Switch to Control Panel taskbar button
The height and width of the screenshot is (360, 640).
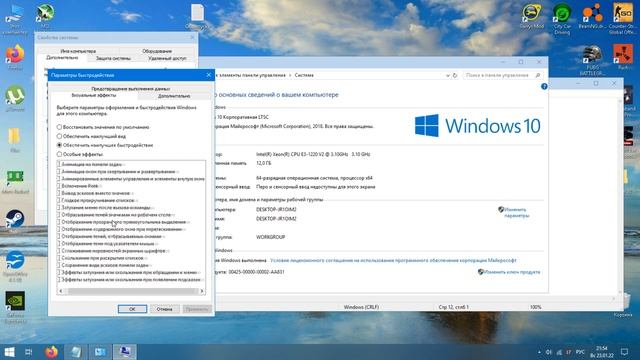100,351
